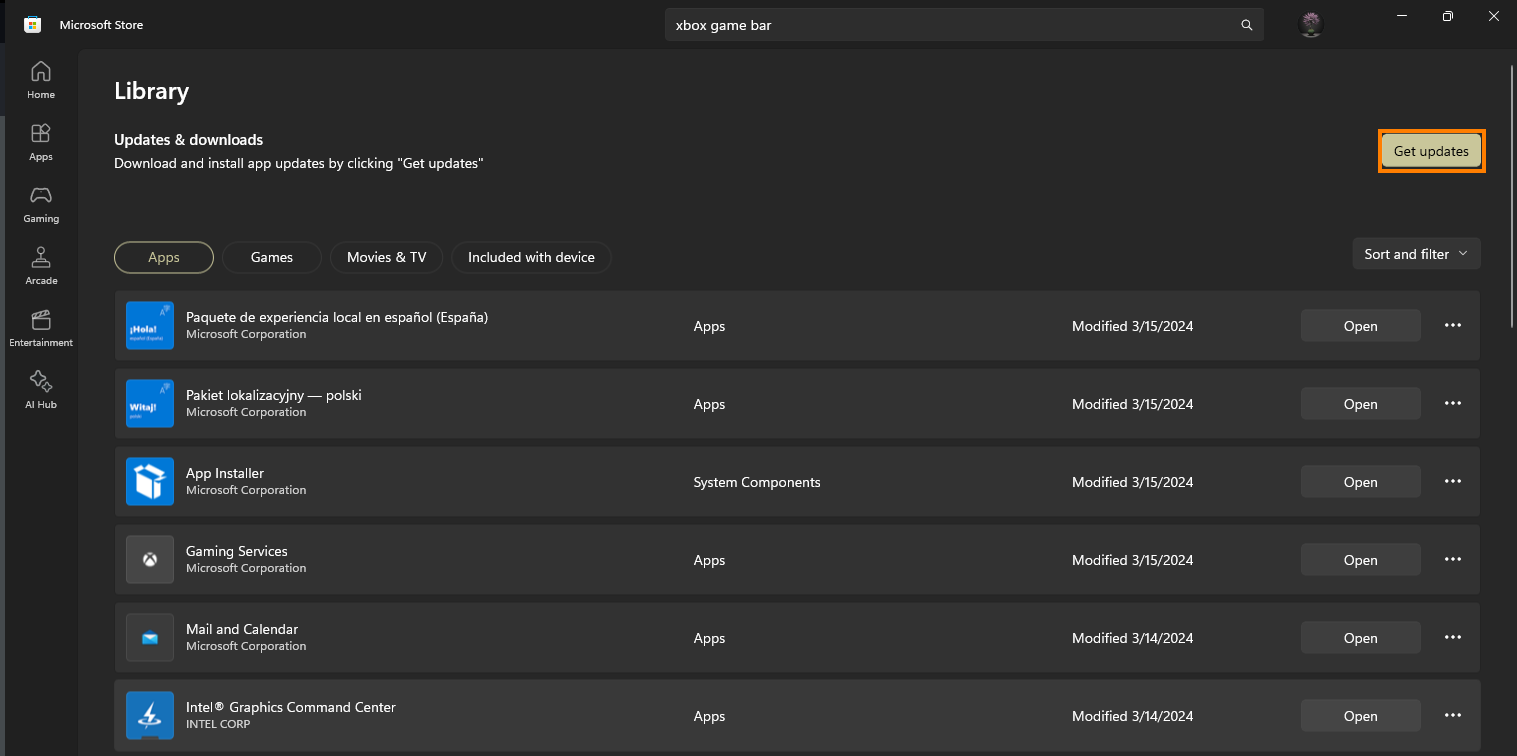Open Paquete de experiencia local en español
The height and width of the screenshot is (756, 1517).
1360,326
